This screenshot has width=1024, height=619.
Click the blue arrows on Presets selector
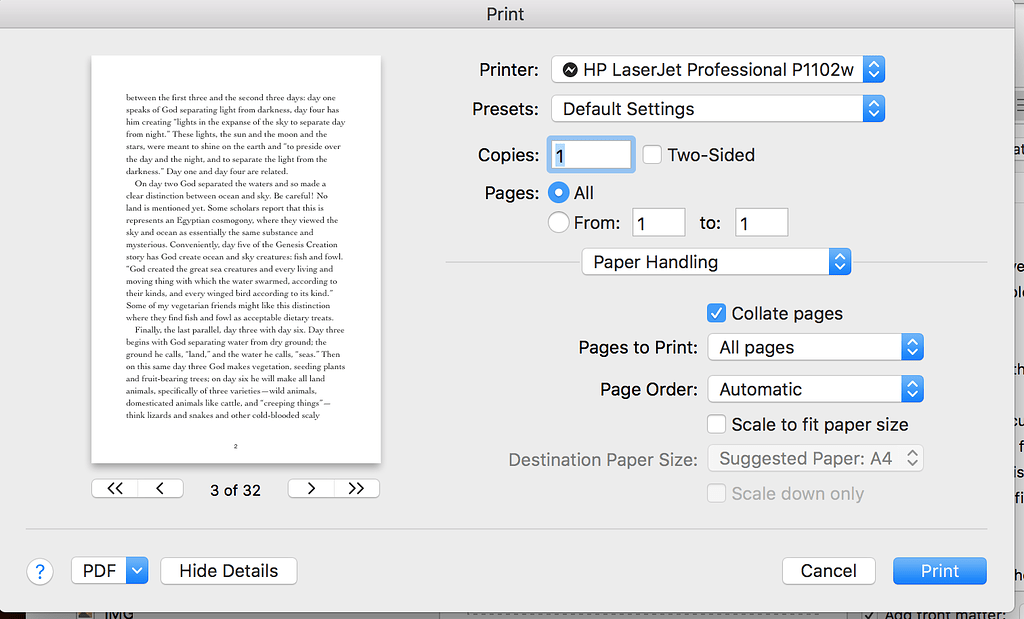point(873,108)
